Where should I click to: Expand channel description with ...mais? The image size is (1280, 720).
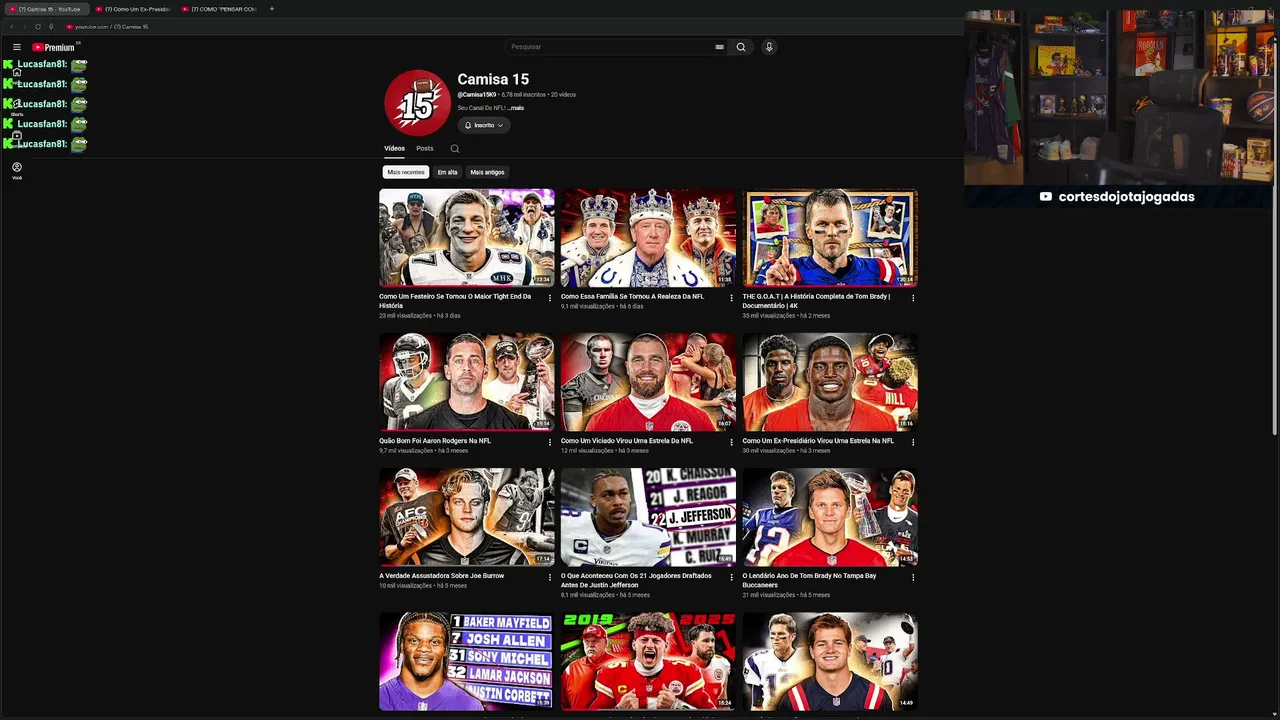(x=515, y=108)
